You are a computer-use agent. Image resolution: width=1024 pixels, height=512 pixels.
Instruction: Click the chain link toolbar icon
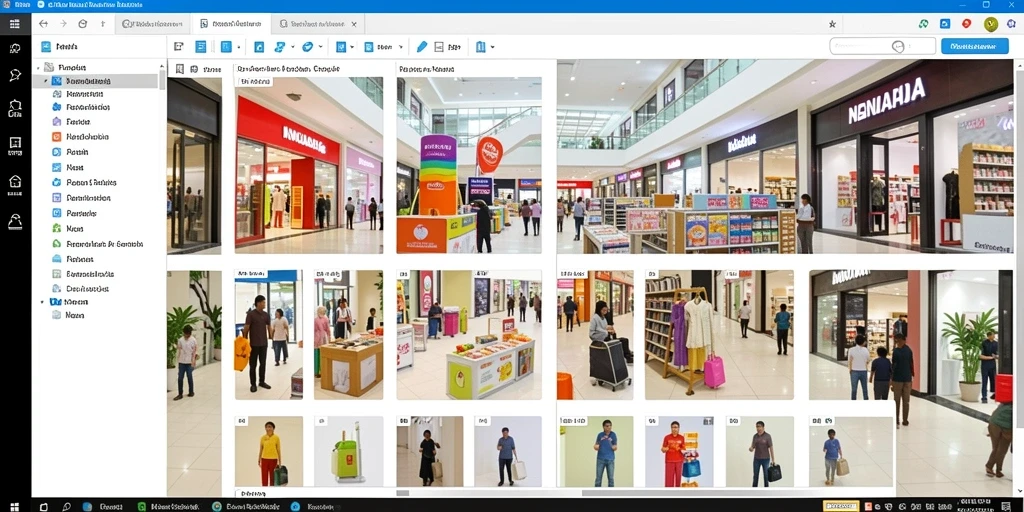click(280, 46)
